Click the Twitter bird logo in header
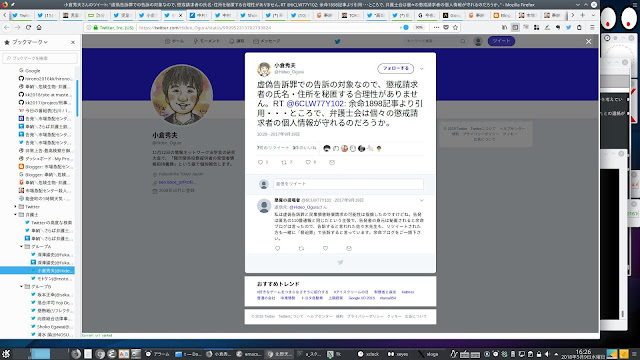 [338, 41]
